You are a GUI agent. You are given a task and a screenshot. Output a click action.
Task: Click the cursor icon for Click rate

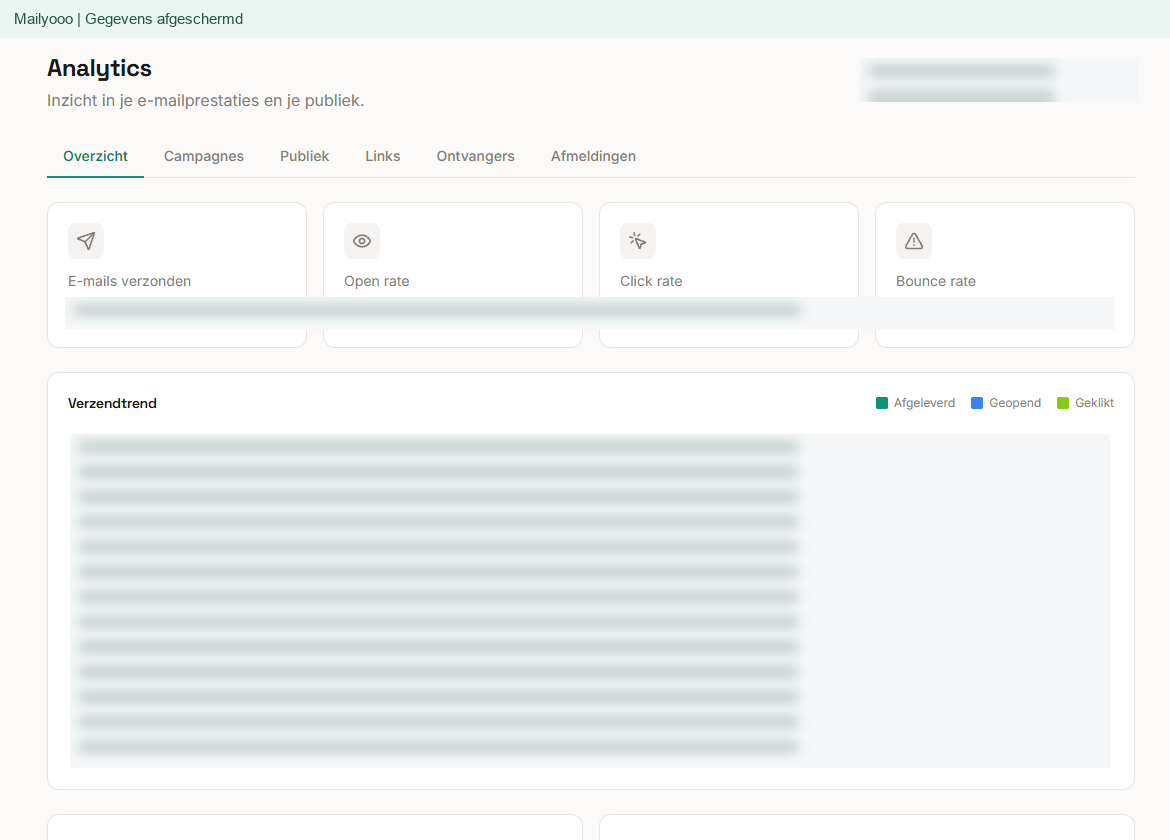[638, 241]
